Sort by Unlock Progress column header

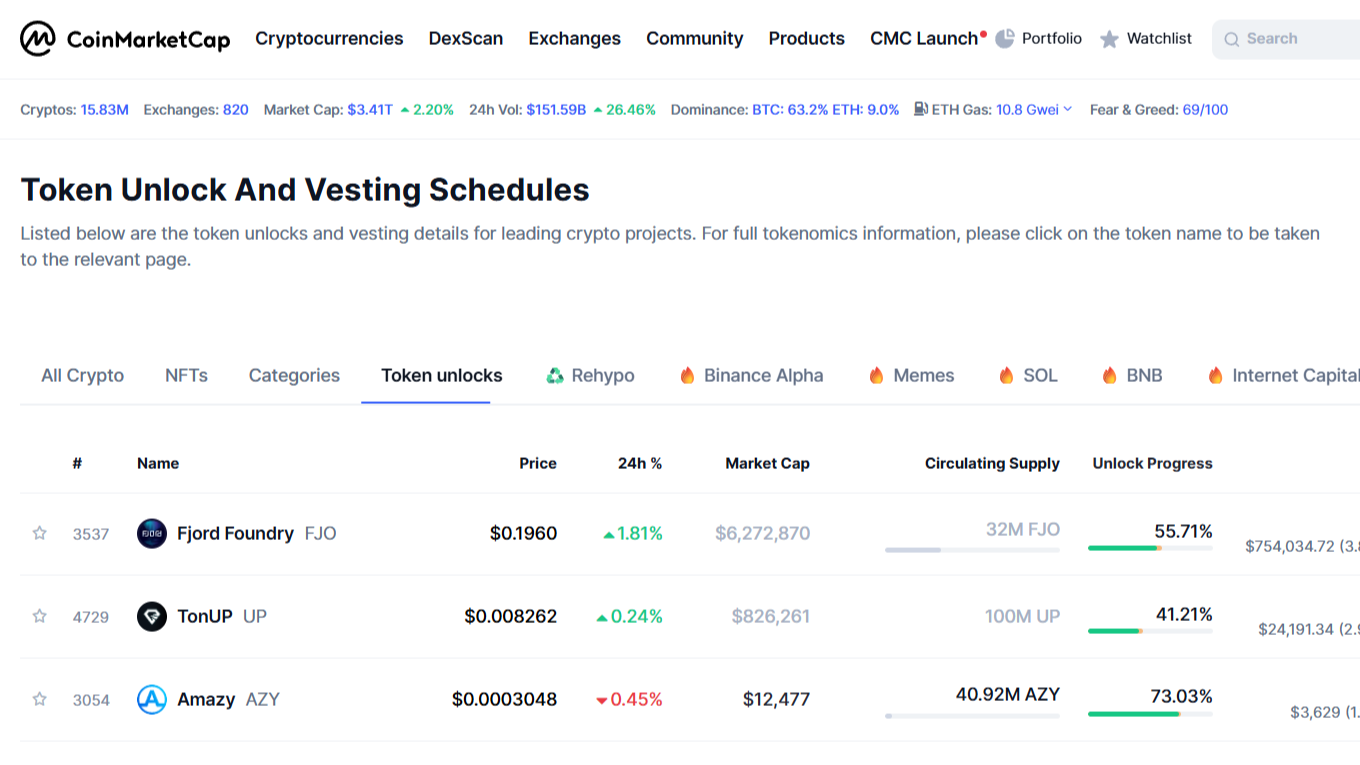pyautogui.click(x=1152, y=463)
